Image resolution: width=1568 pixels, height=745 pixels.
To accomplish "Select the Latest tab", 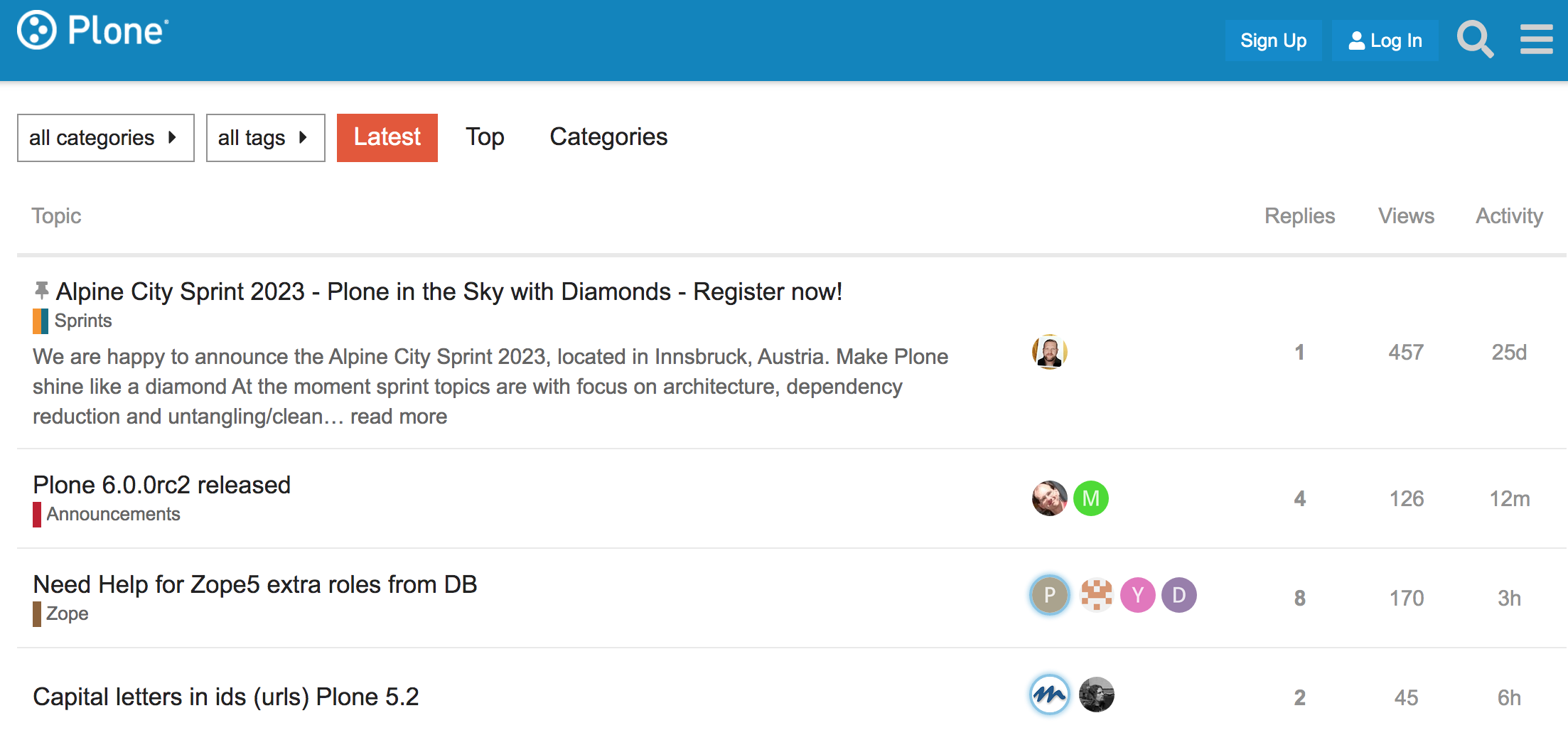I will [x=387, y=138].
